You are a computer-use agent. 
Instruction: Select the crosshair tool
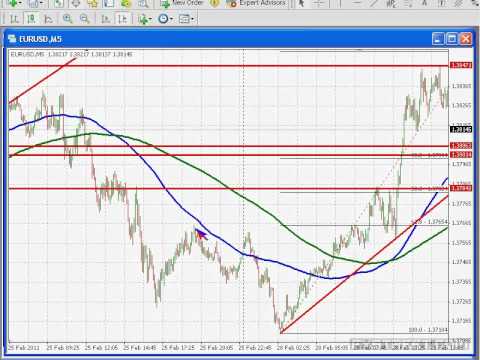click(x=319, y=3)
